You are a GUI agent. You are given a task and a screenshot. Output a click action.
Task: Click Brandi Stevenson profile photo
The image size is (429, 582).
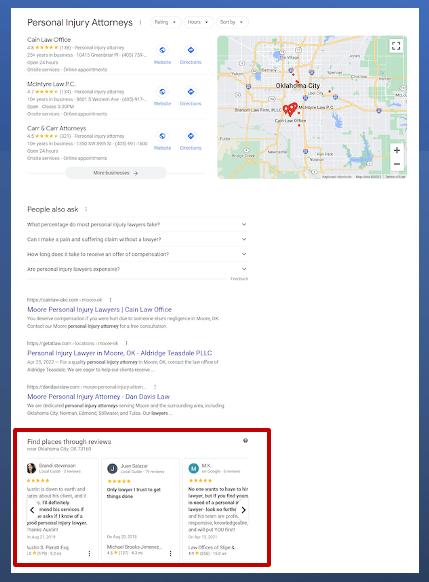point(32,468)
